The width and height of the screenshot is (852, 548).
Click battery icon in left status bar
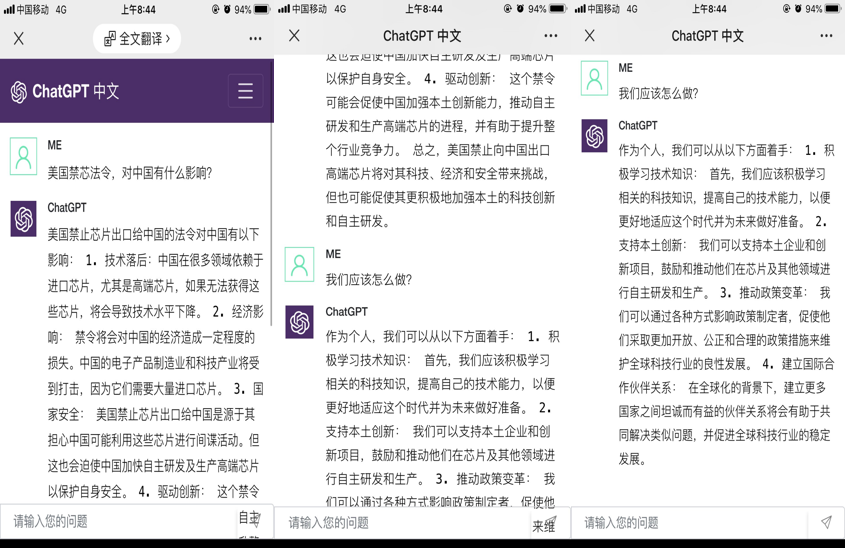(x=261, y=9)
